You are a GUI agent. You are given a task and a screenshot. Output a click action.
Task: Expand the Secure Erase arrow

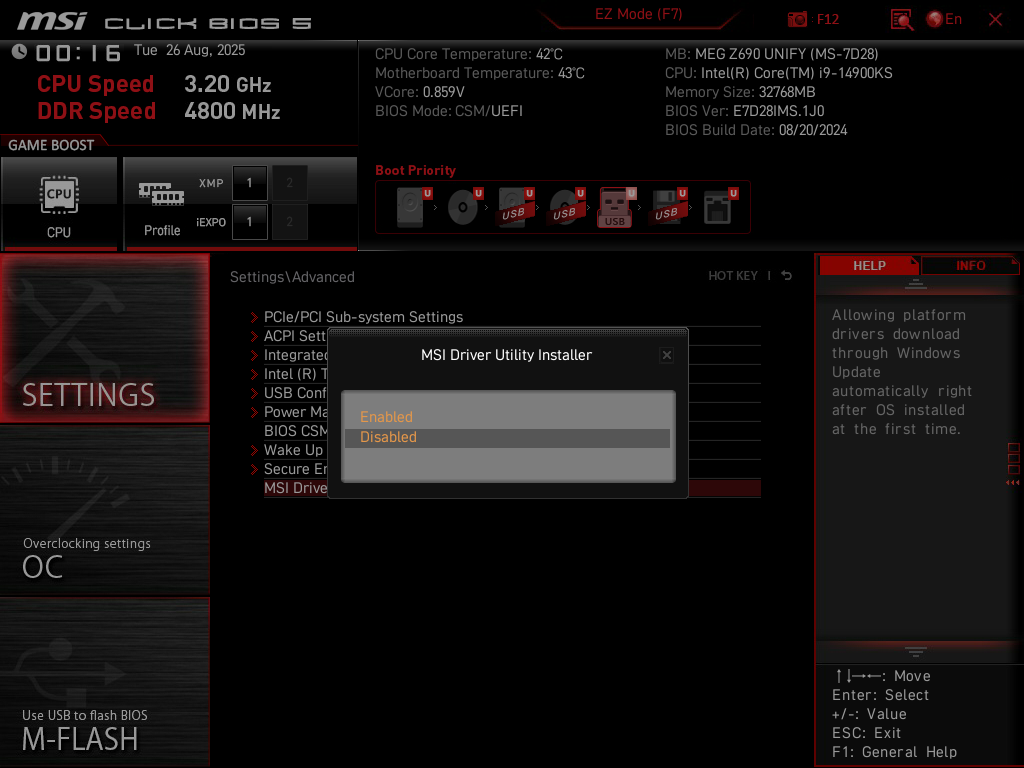pyautogui.click(x=254, y=469)
